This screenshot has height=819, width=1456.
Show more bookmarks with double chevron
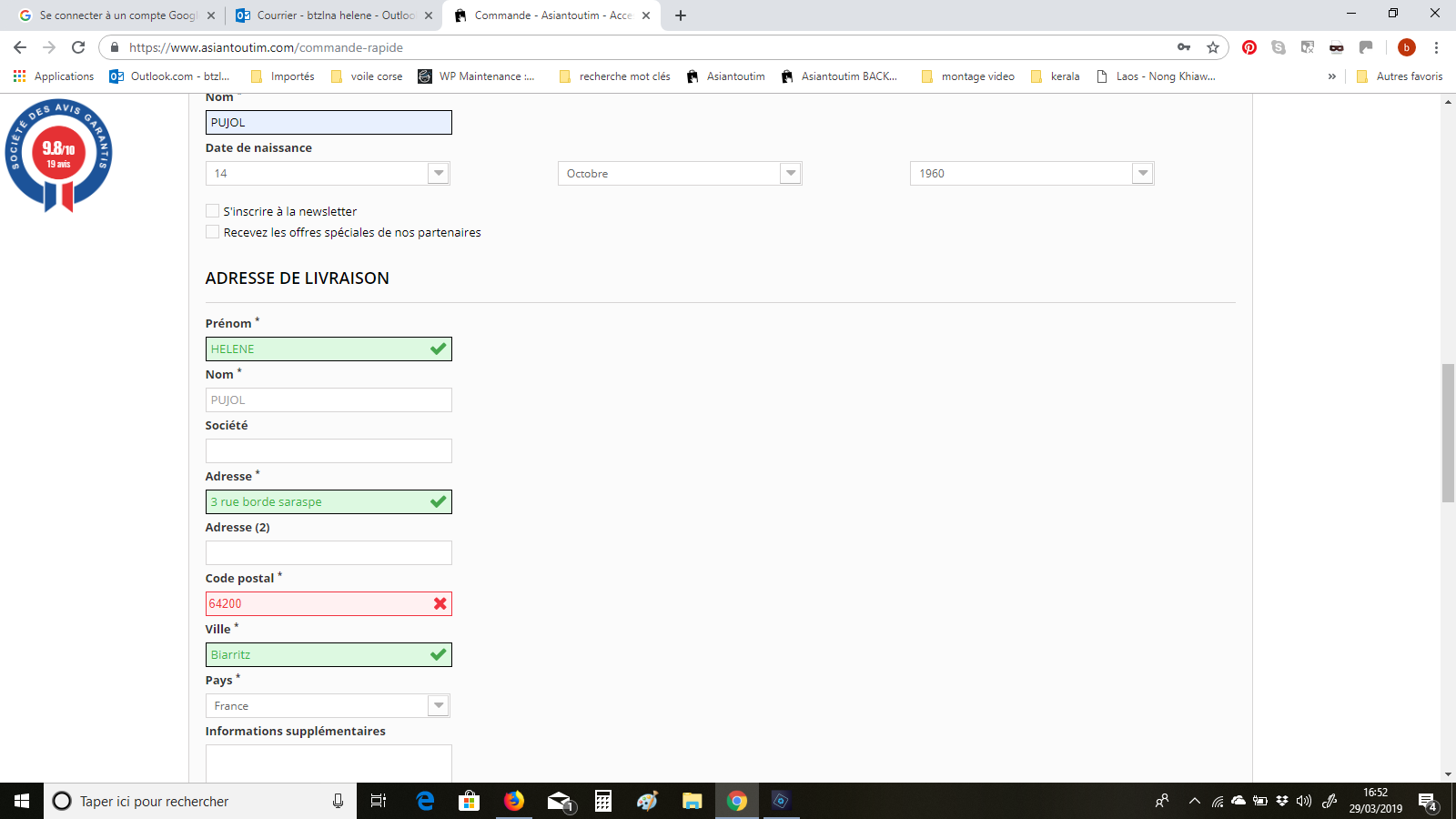(1332, 76)
